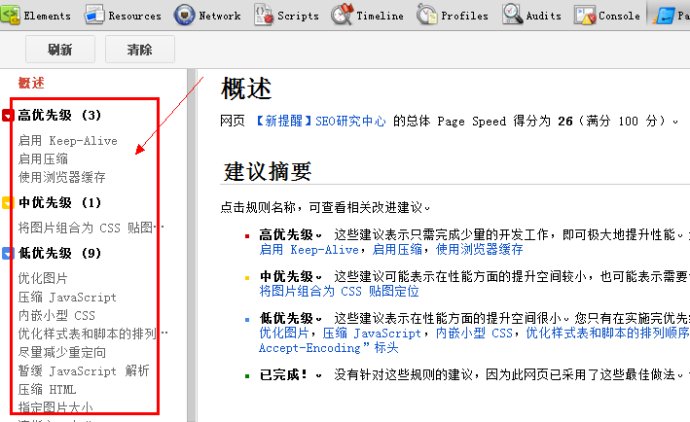Click the blue low priority icon
Viewport: 690px width, 422px height.
tap(7, 253)
